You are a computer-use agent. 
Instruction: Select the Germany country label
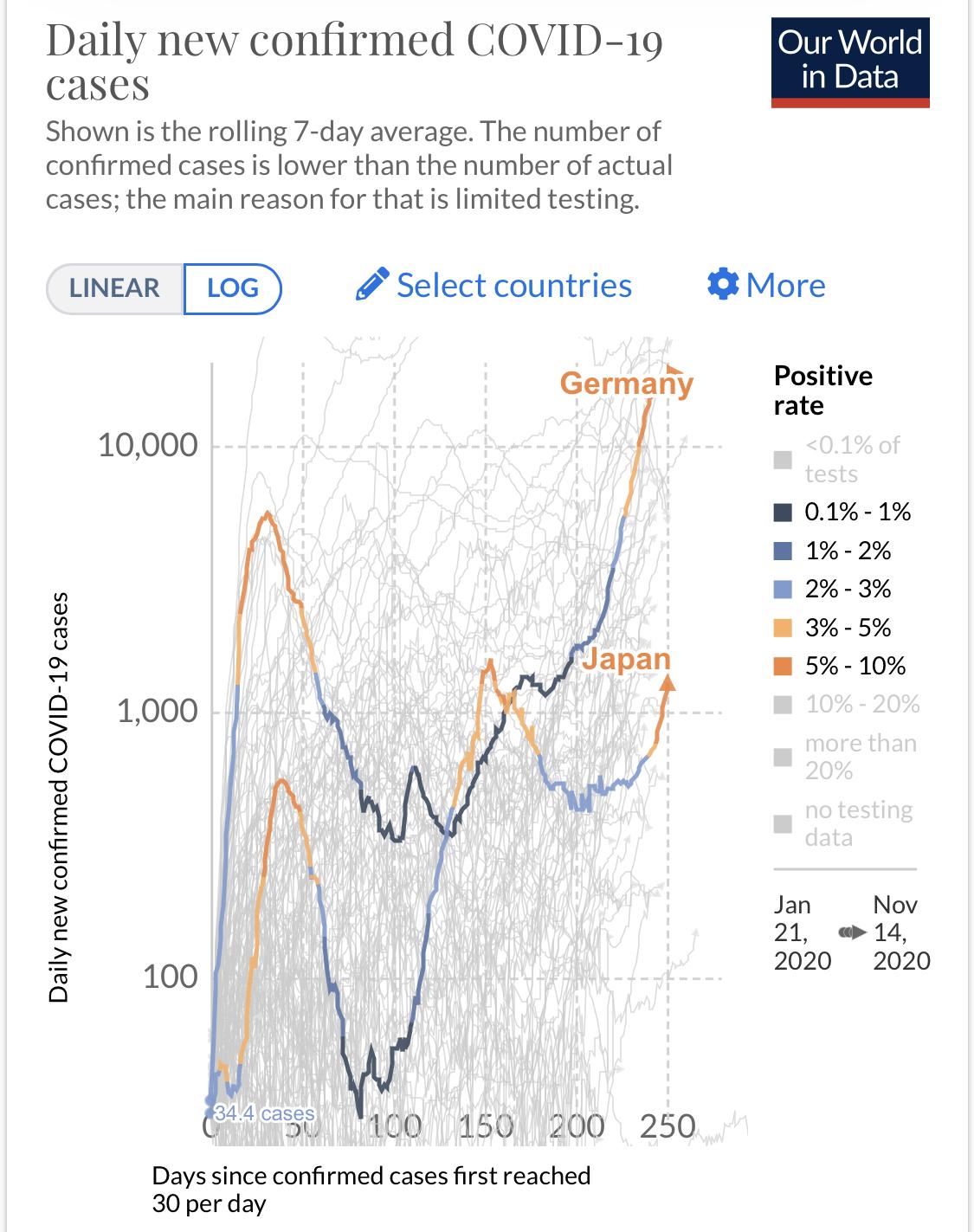(x=626, y=383)
